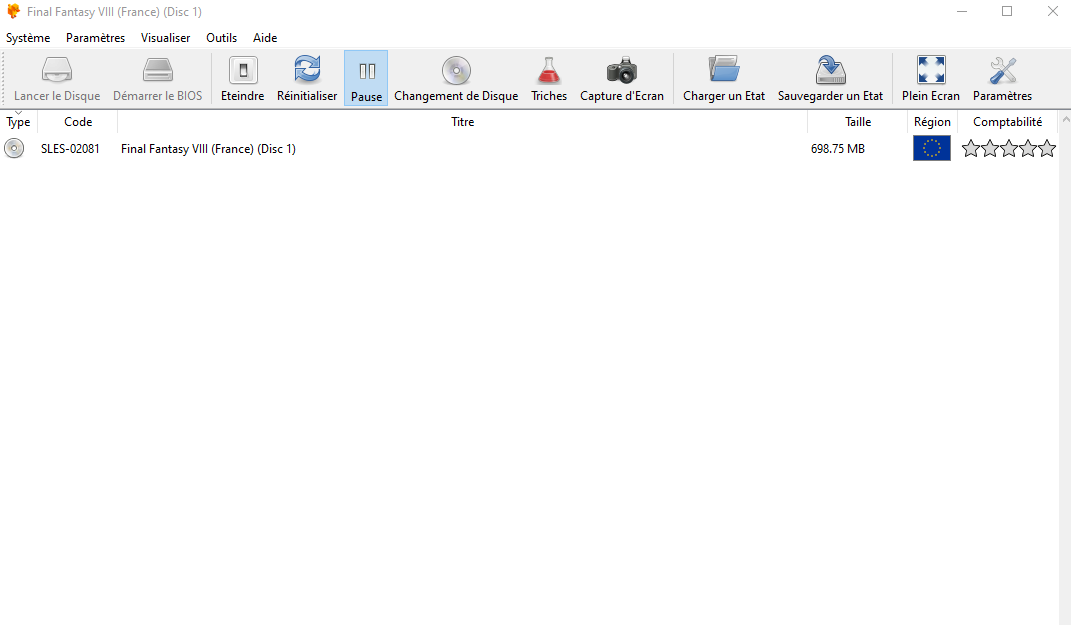Open the Paramètres menu in menu bar

pyautogui.click(x=96, y=38)
